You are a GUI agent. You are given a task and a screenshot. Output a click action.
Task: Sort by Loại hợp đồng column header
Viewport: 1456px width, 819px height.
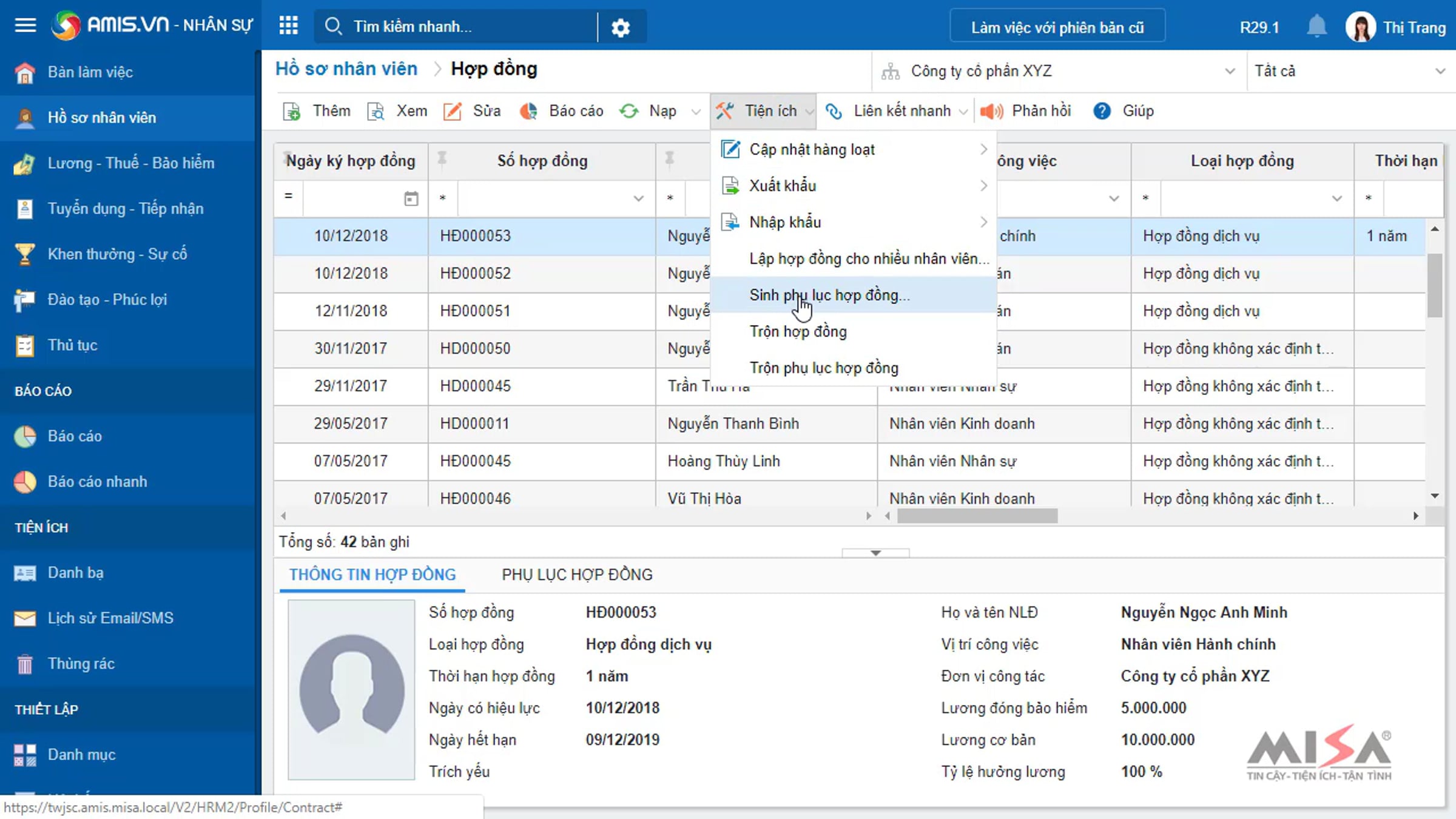(1242, 161)
